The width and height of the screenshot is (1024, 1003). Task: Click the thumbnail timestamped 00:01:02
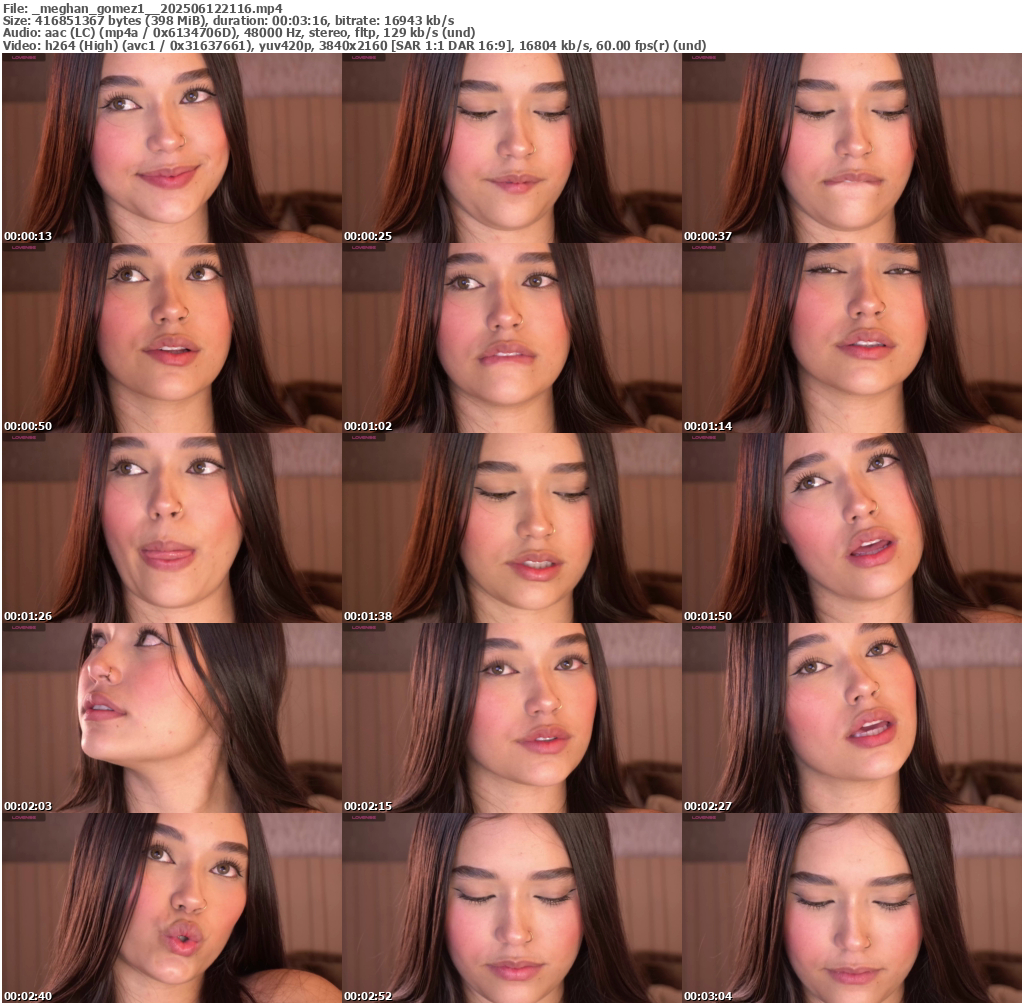tap(512, 338)
